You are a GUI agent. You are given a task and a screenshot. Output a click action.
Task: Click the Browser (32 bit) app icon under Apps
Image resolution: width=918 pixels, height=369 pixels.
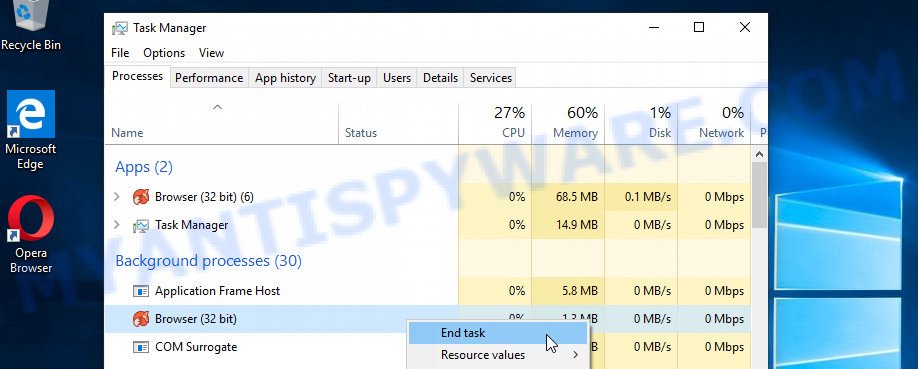point(141,197)
